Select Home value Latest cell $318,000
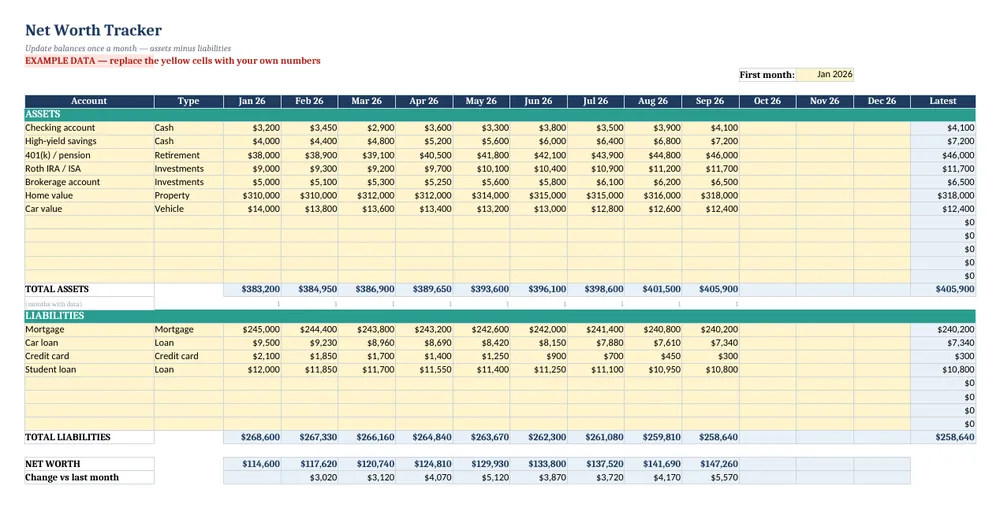The image size is (1000, 508). [x=943, y=196]
